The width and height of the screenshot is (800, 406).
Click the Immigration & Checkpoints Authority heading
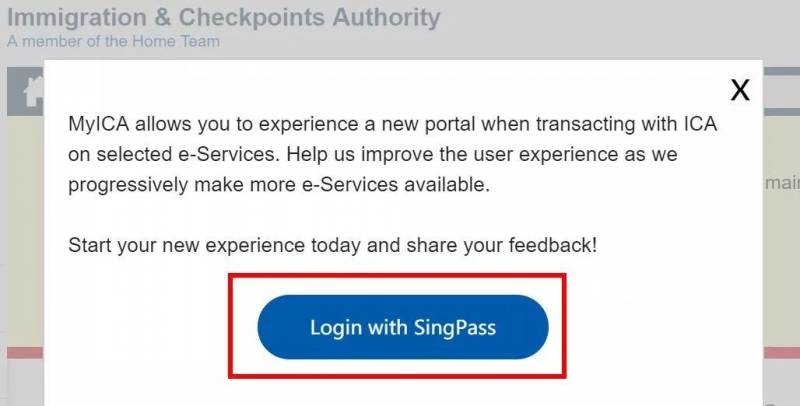223,17
